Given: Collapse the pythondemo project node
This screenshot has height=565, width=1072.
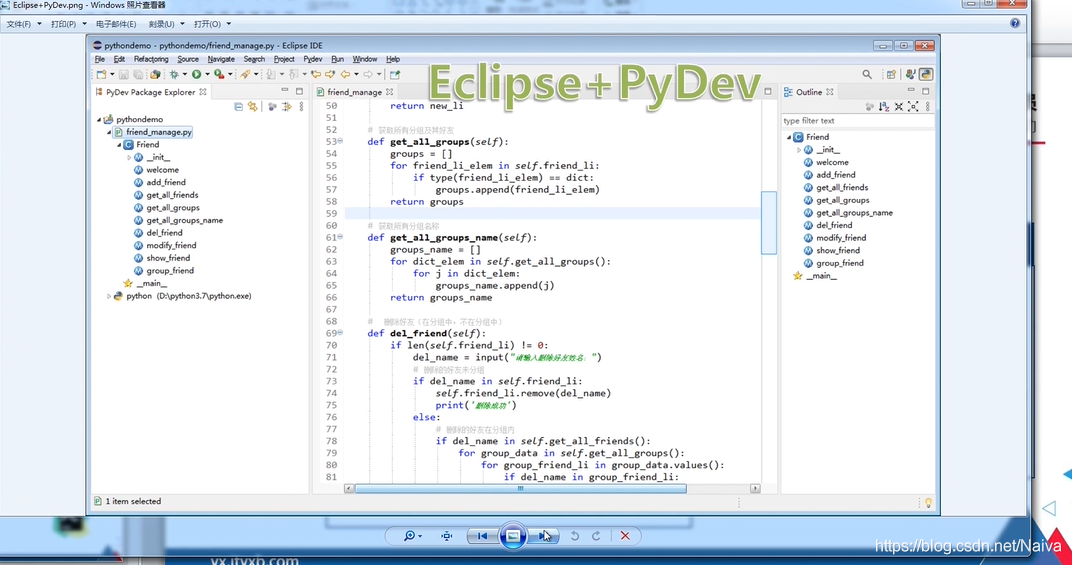Looking at the screenshot, I should pos(98,120).
